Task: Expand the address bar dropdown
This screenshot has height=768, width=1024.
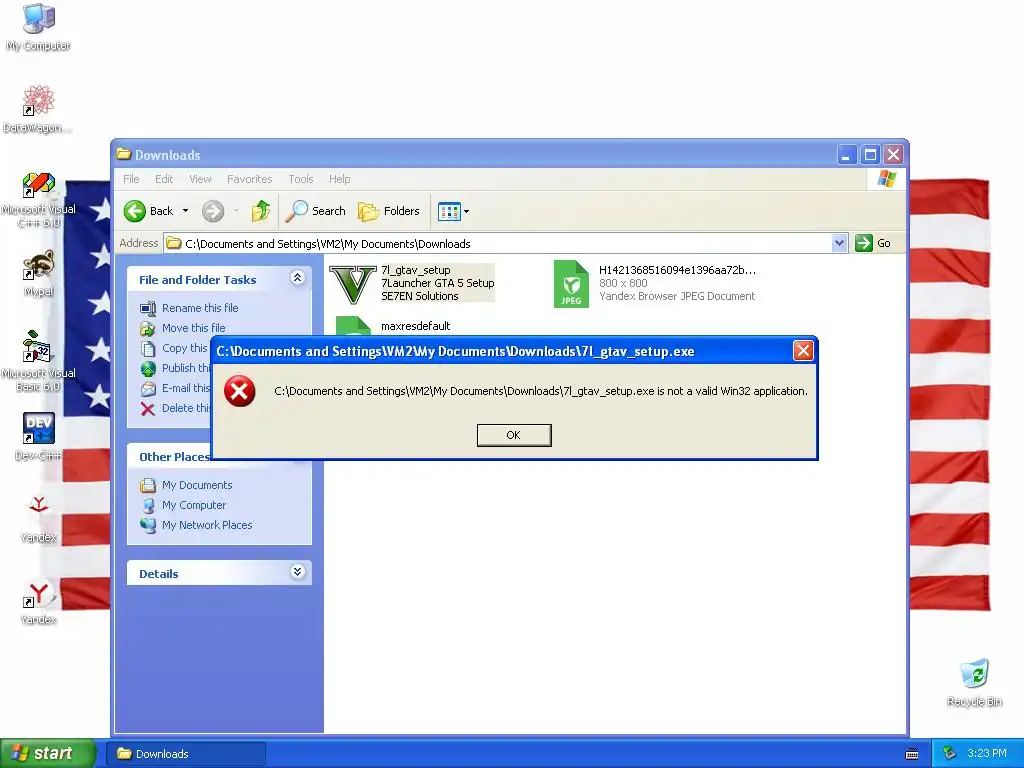Action: click(x=840, y=243)
